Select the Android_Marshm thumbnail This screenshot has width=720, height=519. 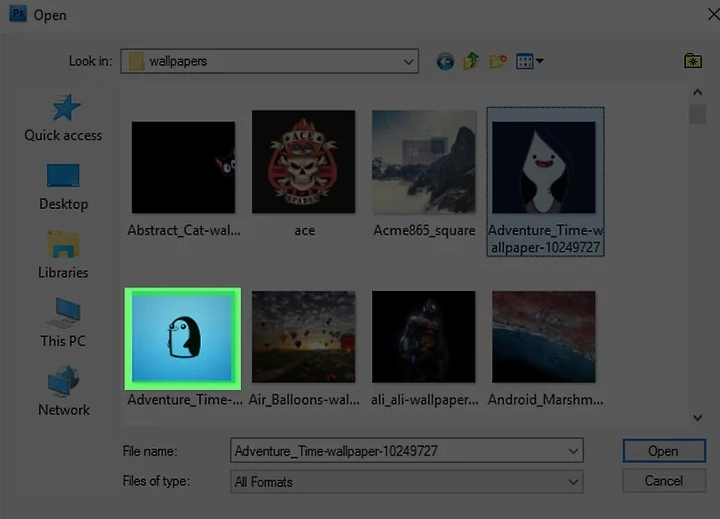point(544,337)
